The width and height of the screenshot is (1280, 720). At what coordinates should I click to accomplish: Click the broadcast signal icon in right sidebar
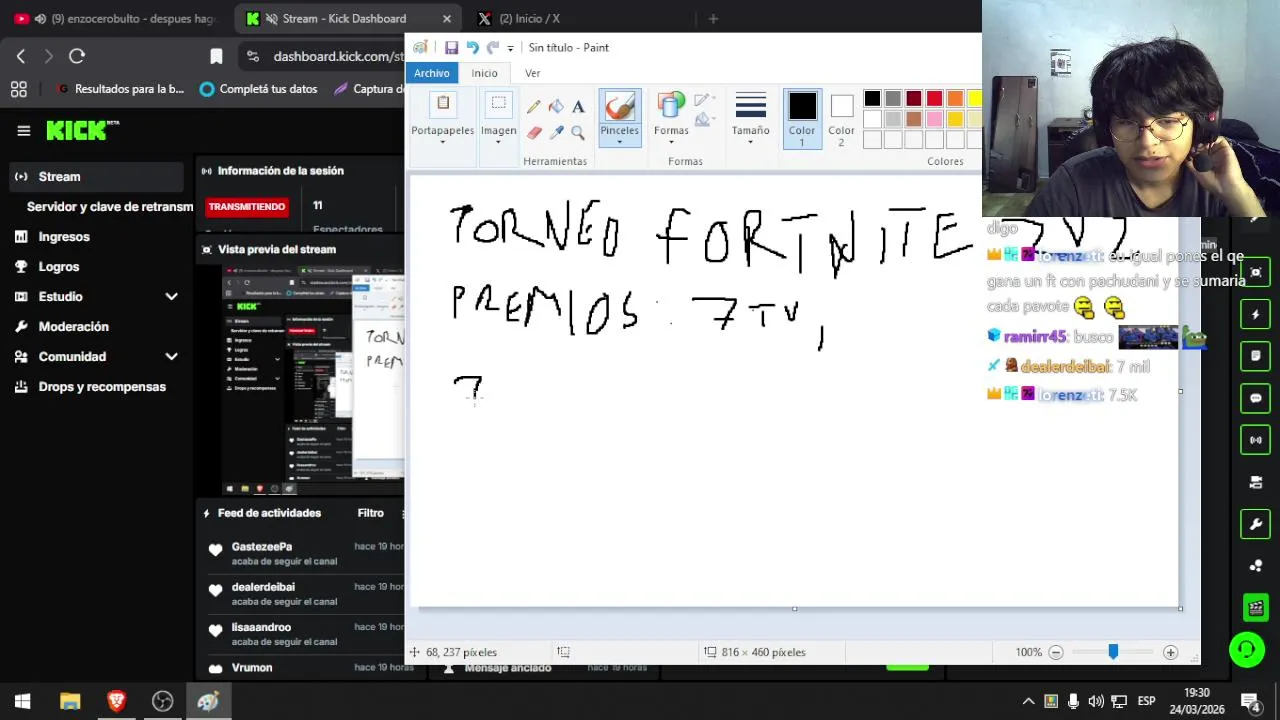(1256, 440)
